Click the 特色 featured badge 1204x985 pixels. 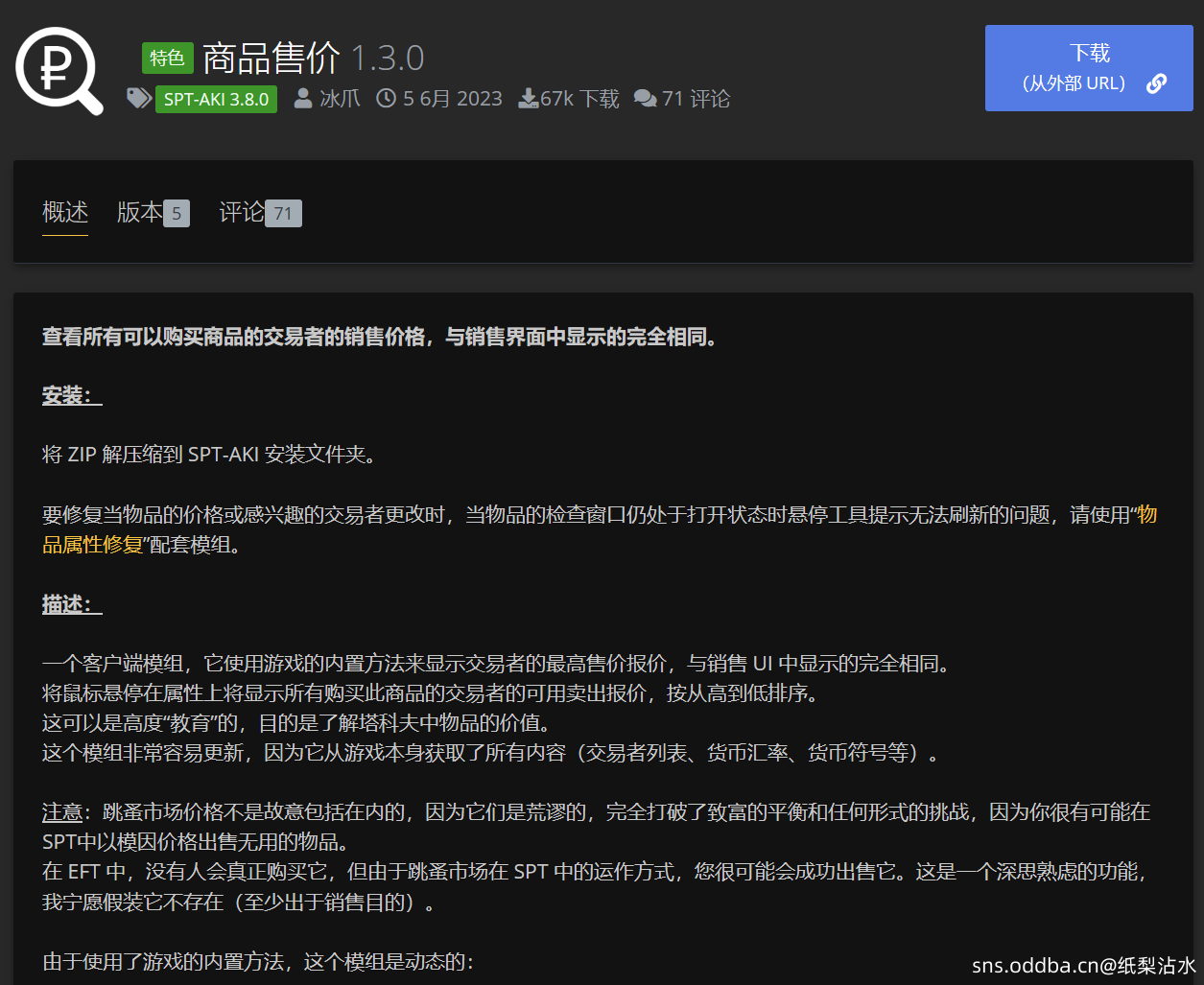point(168,59)
